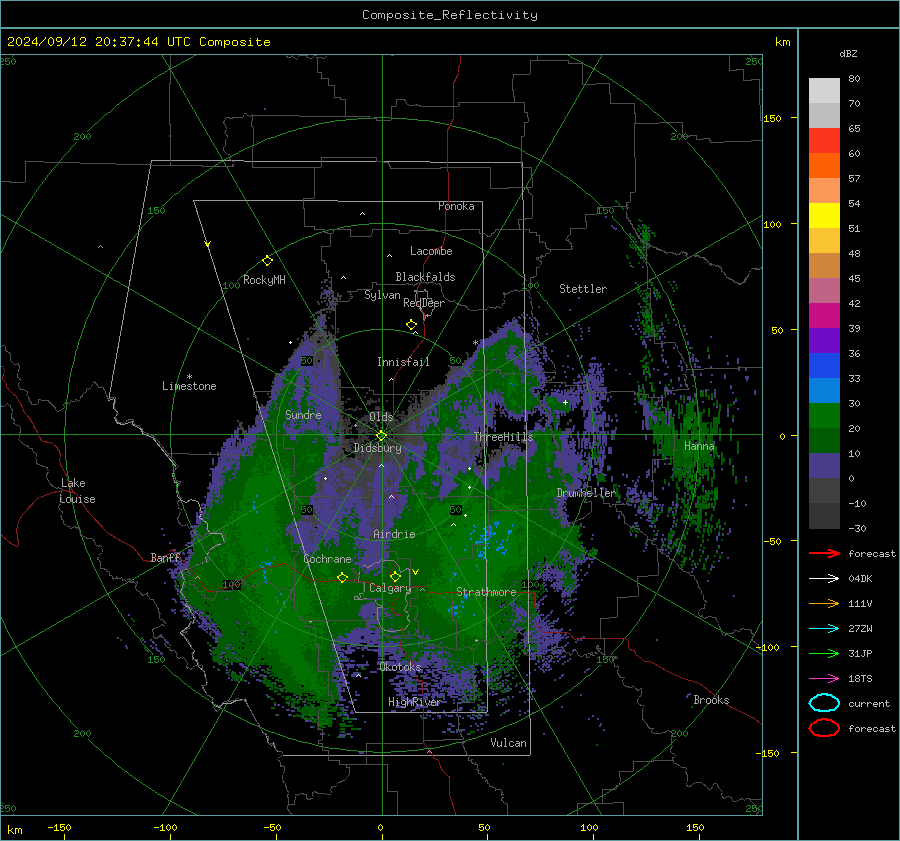The width and height of the screenshot is (900, 841).
Task: Click the Calgary city label
Action: point(390,588)
